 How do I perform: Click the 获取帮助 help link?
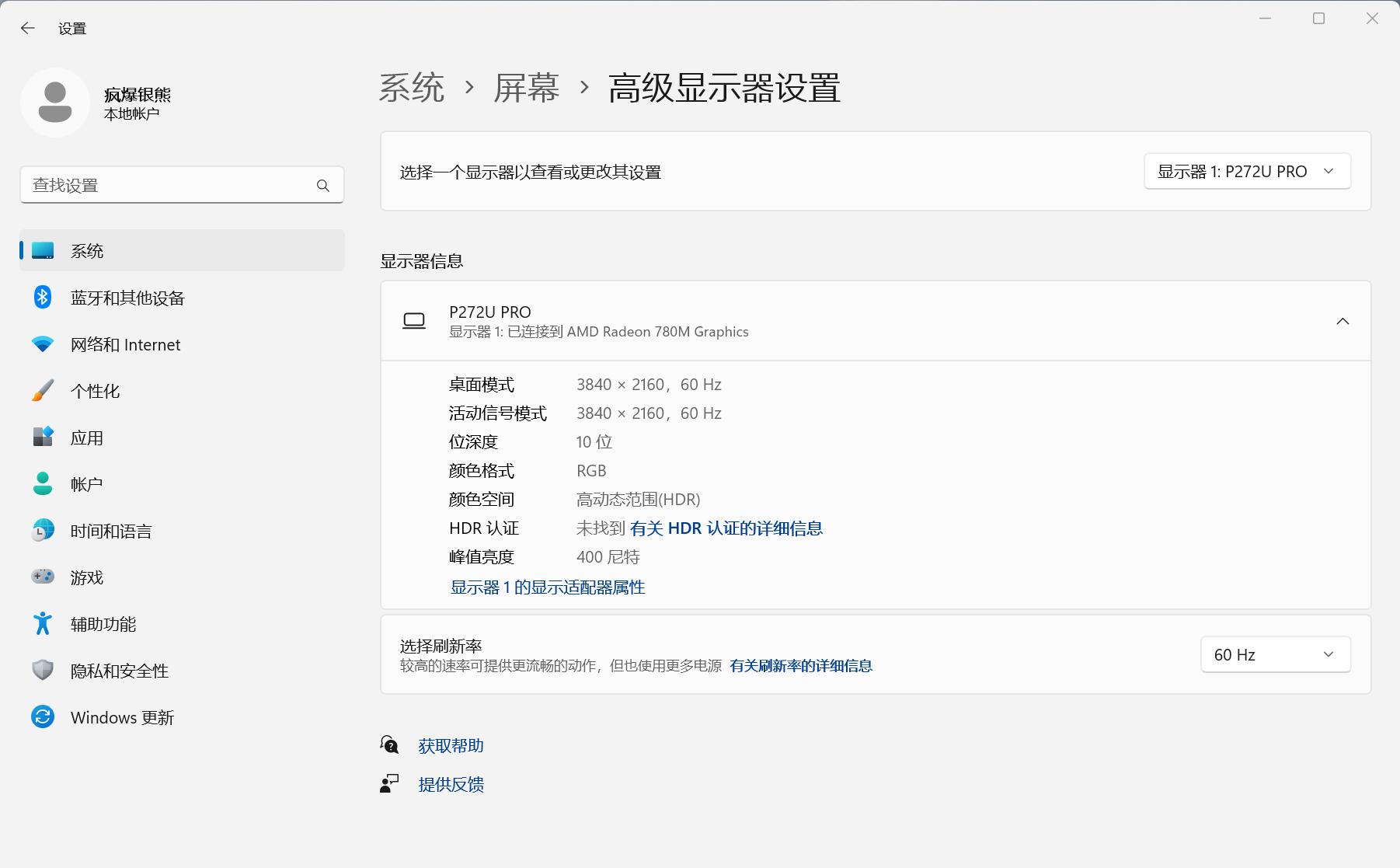point(451,745)
